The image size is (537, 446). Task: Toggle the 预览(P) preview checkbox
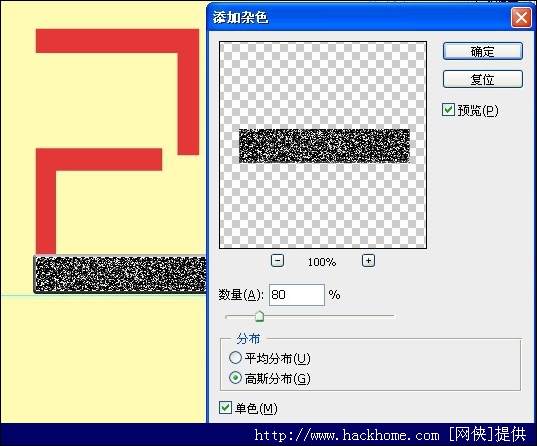tap(448, 110)
